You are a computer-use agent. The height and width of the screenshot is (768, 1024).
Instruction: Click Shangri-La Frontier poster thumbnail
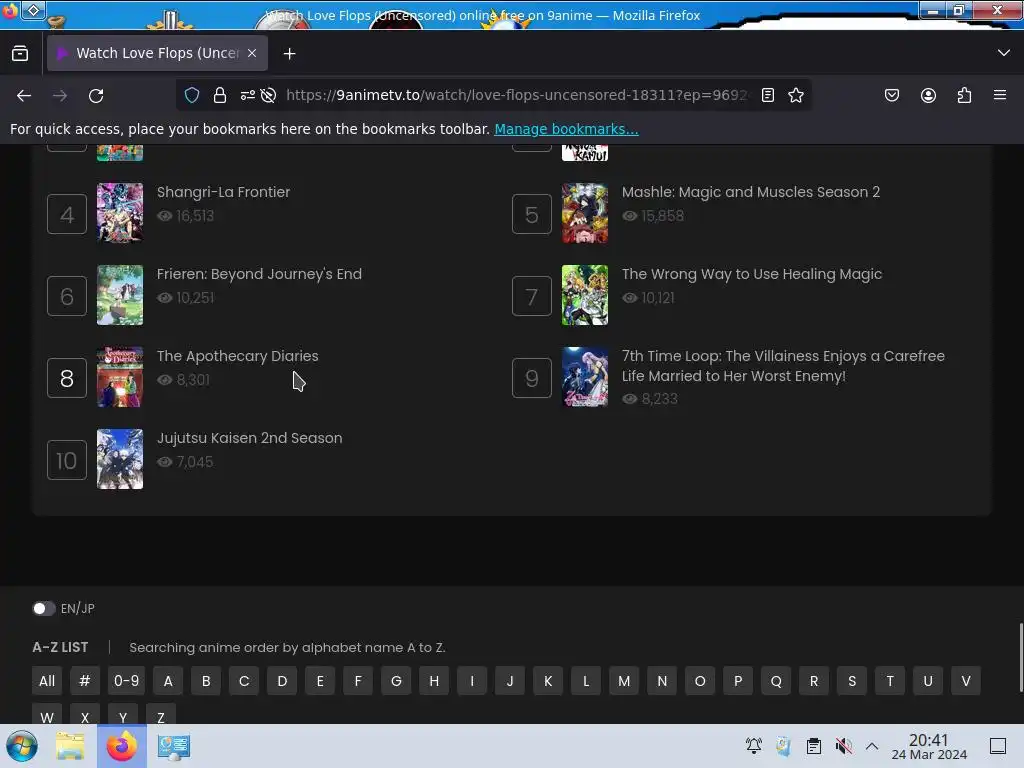coord(120,213)
